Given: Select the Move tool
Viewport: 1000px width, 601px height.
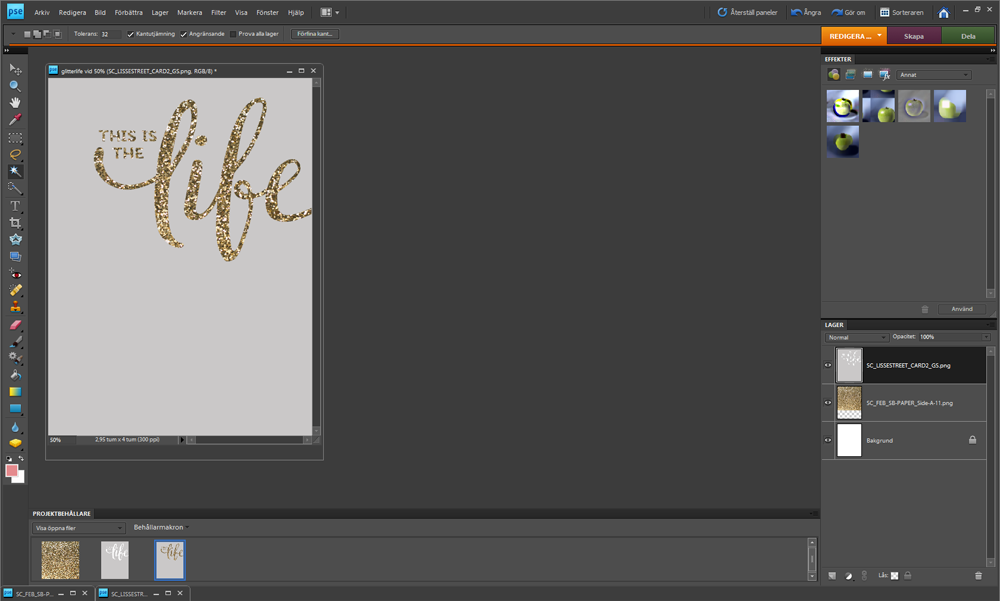Looking at the screenshot, I should [x=14, y=70].
